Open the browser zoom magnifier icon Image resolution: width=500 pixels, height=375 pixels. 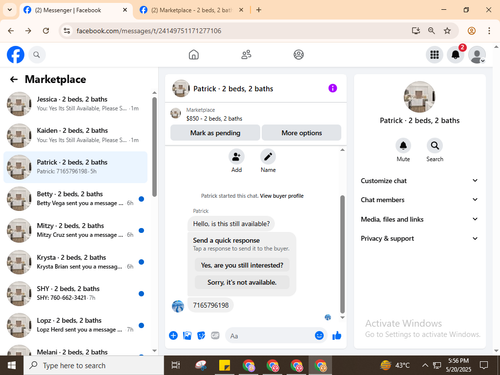(431, 31)
